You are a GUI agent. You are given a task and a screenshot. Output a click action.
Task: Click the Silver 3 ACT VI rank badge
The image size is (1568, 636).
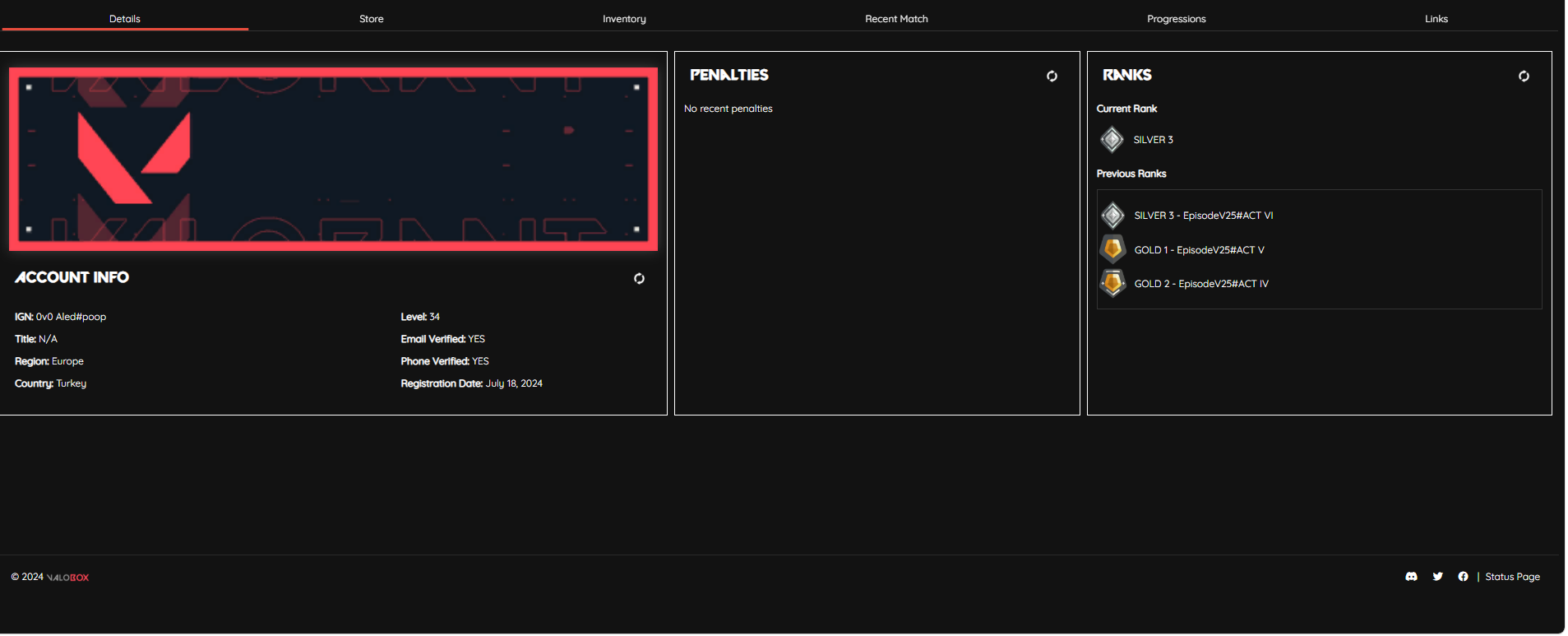[1112, 216]
